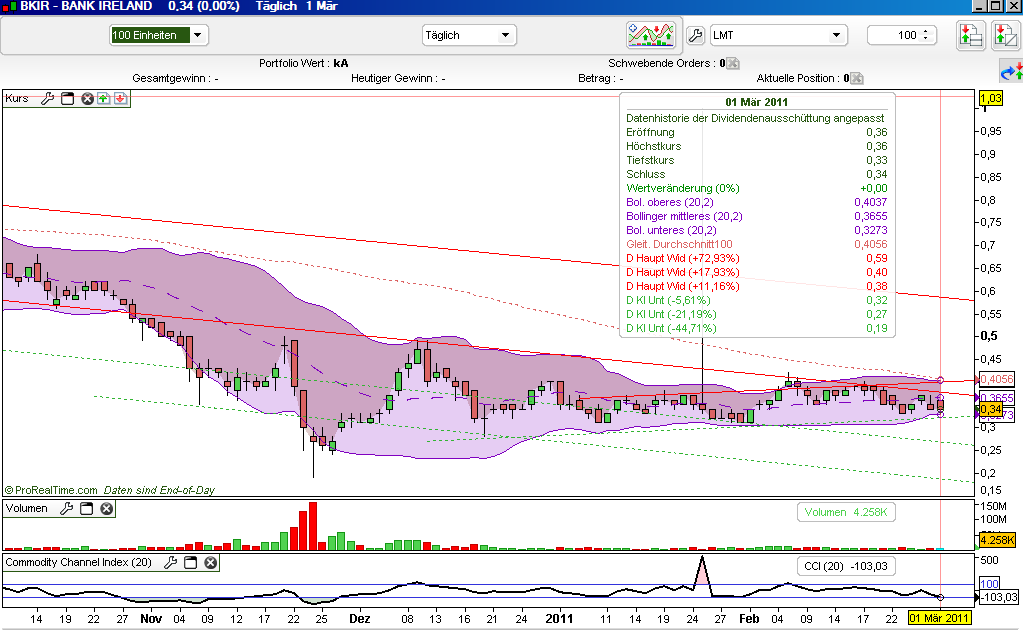The image size is (1023, 630).
Task: Open Volumen panel wrench settings
Action: [67, 509]
